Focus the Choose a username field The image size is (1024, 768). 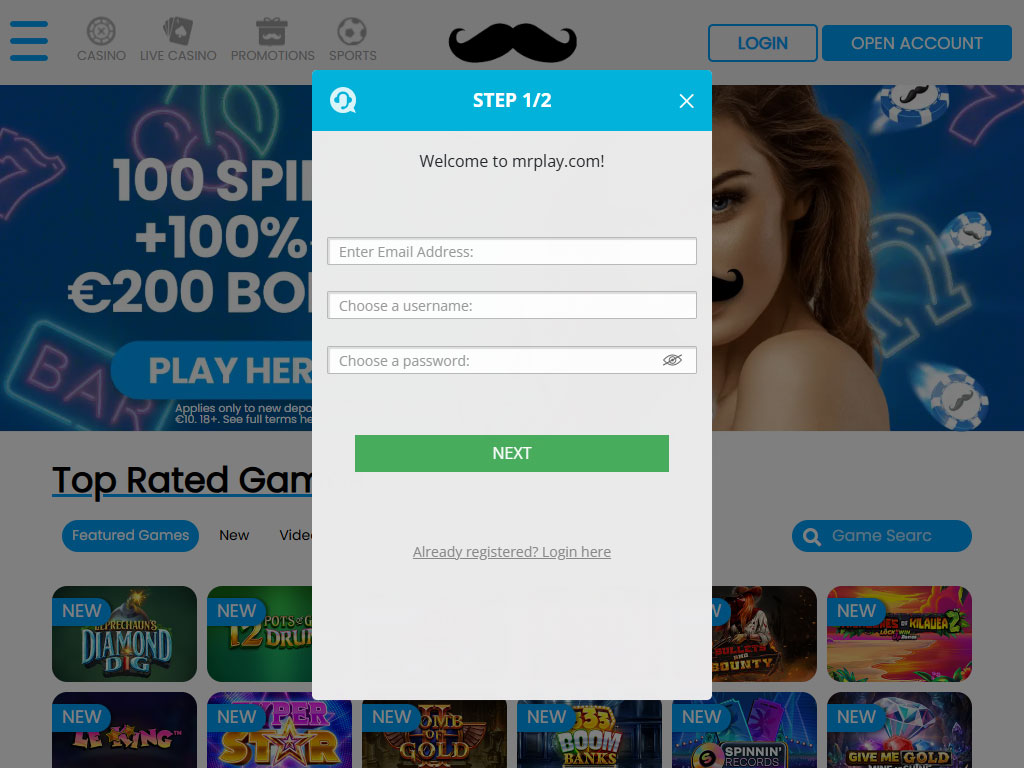(512, 306)
